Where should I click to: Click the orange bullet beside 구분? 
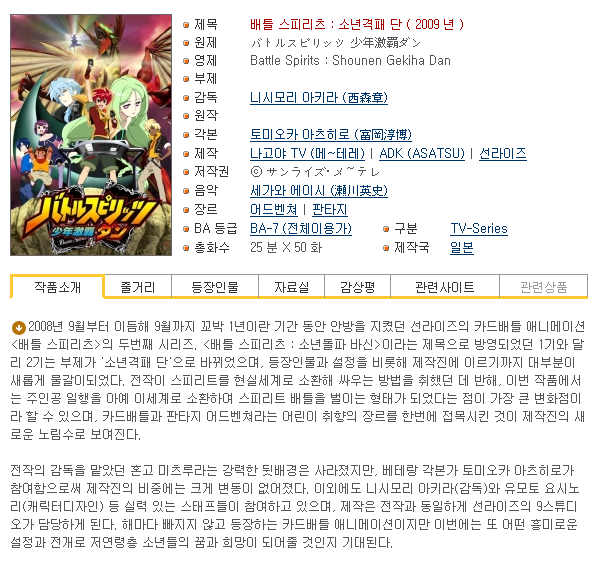click(386, 229)
